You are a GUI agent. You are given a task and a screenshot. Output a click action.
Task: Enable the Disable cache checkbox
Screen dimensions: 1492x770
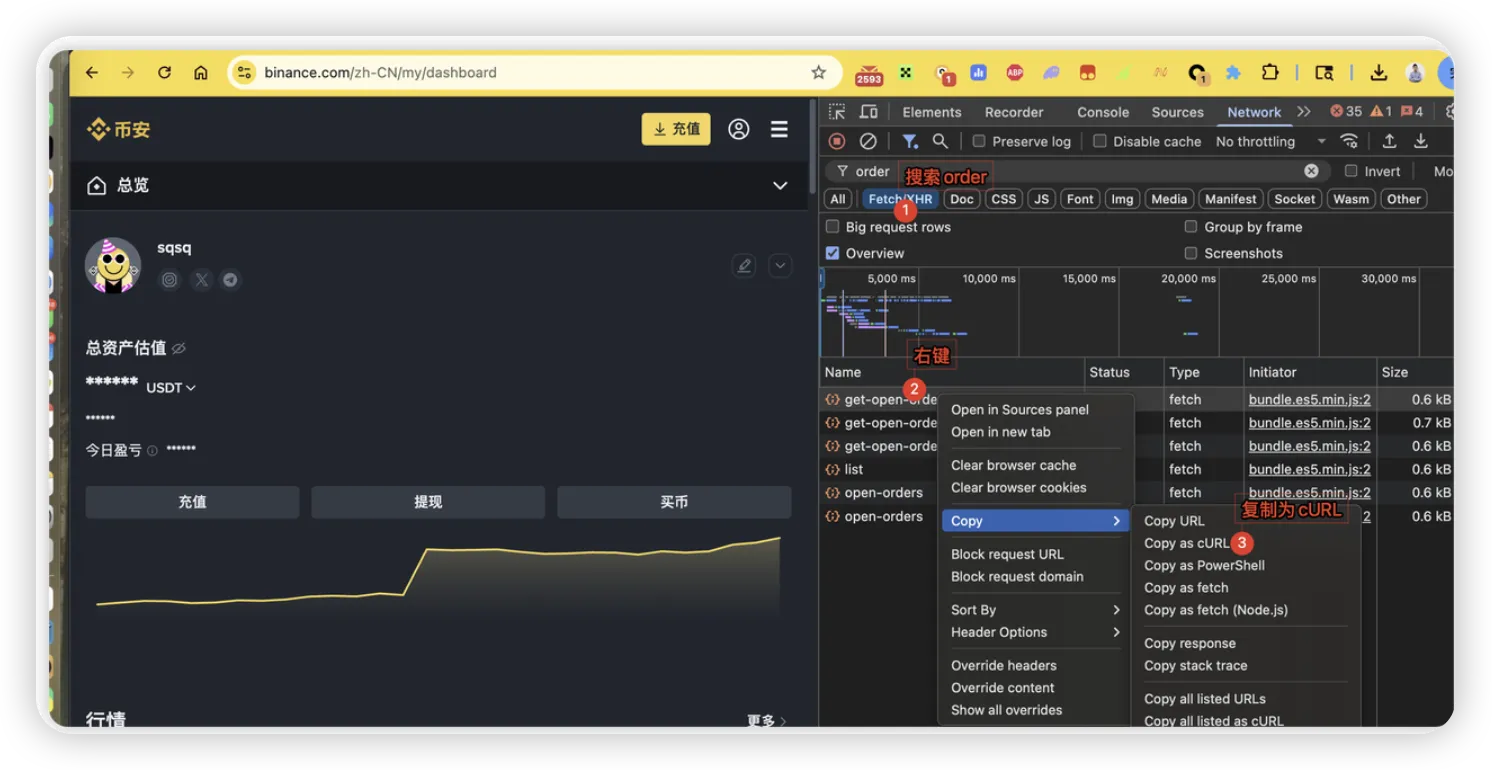(x=1100, y=142)
